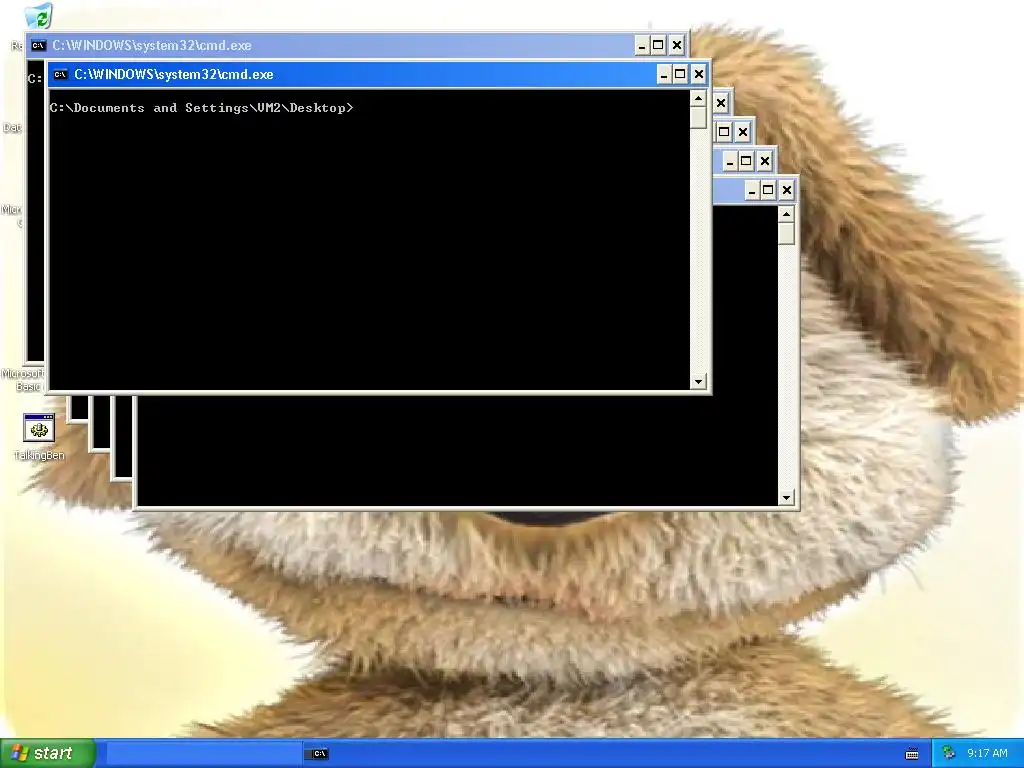Maximize the active cmd.exe window

[680, 74]
